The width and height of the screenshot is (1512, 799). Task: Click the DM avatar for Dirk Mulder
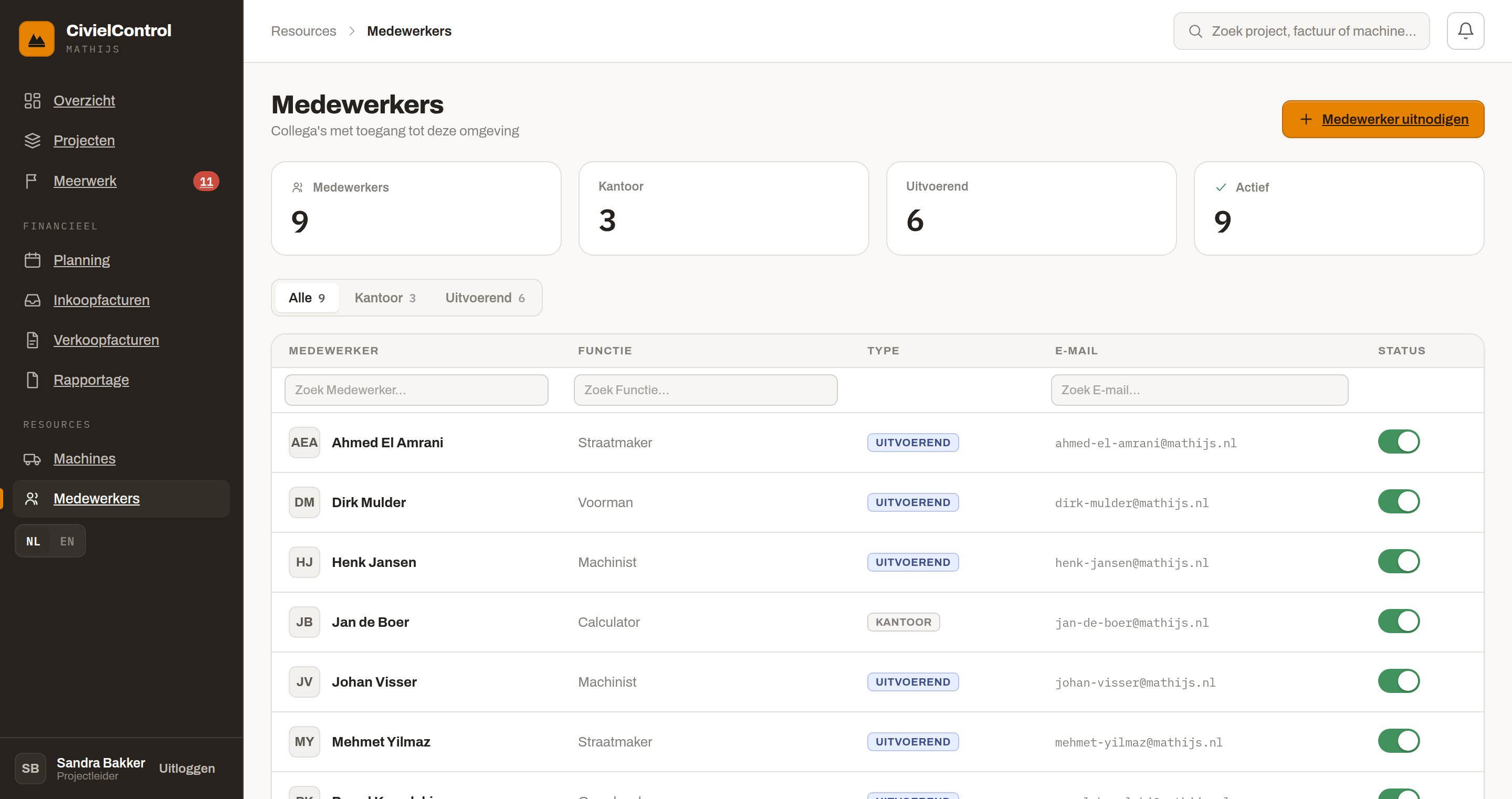(x=304, y=502)
